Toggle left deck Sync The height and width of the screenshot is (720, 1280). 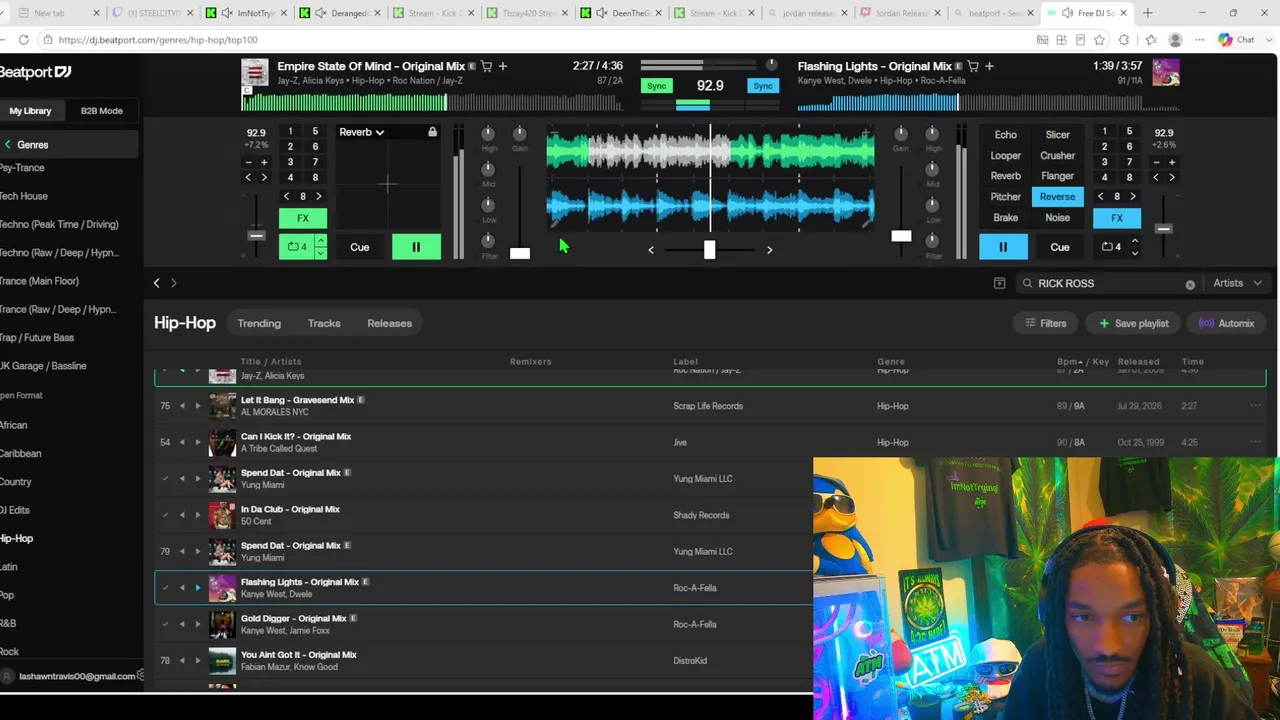pos(656,86)
